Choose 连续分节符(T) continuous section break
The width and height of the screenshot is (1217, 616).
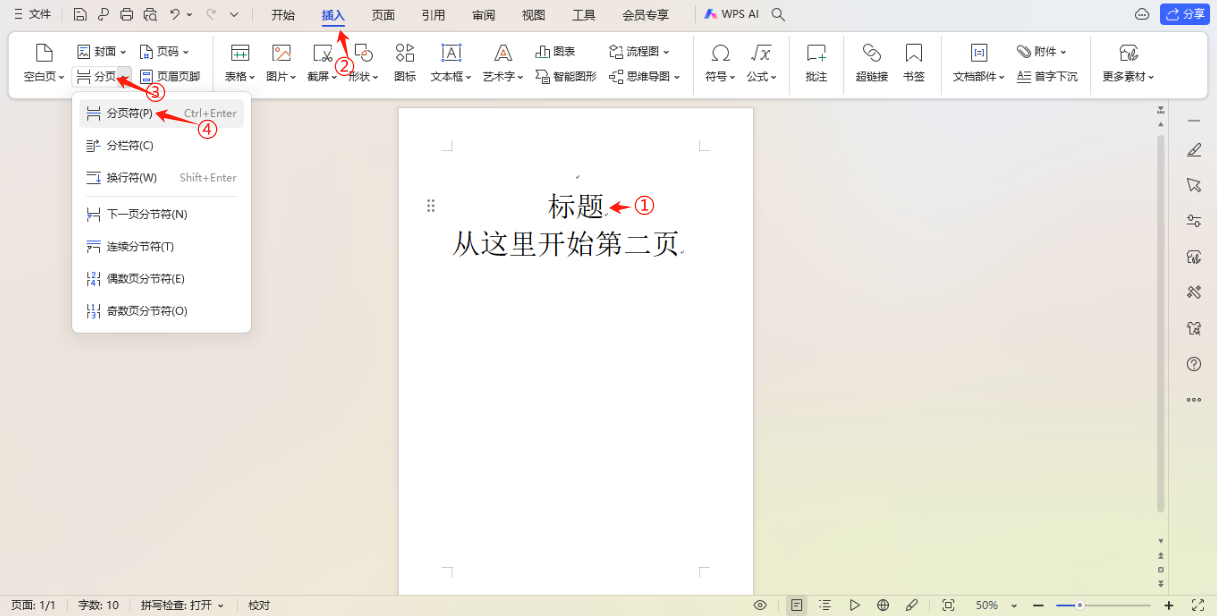point(161,246)
